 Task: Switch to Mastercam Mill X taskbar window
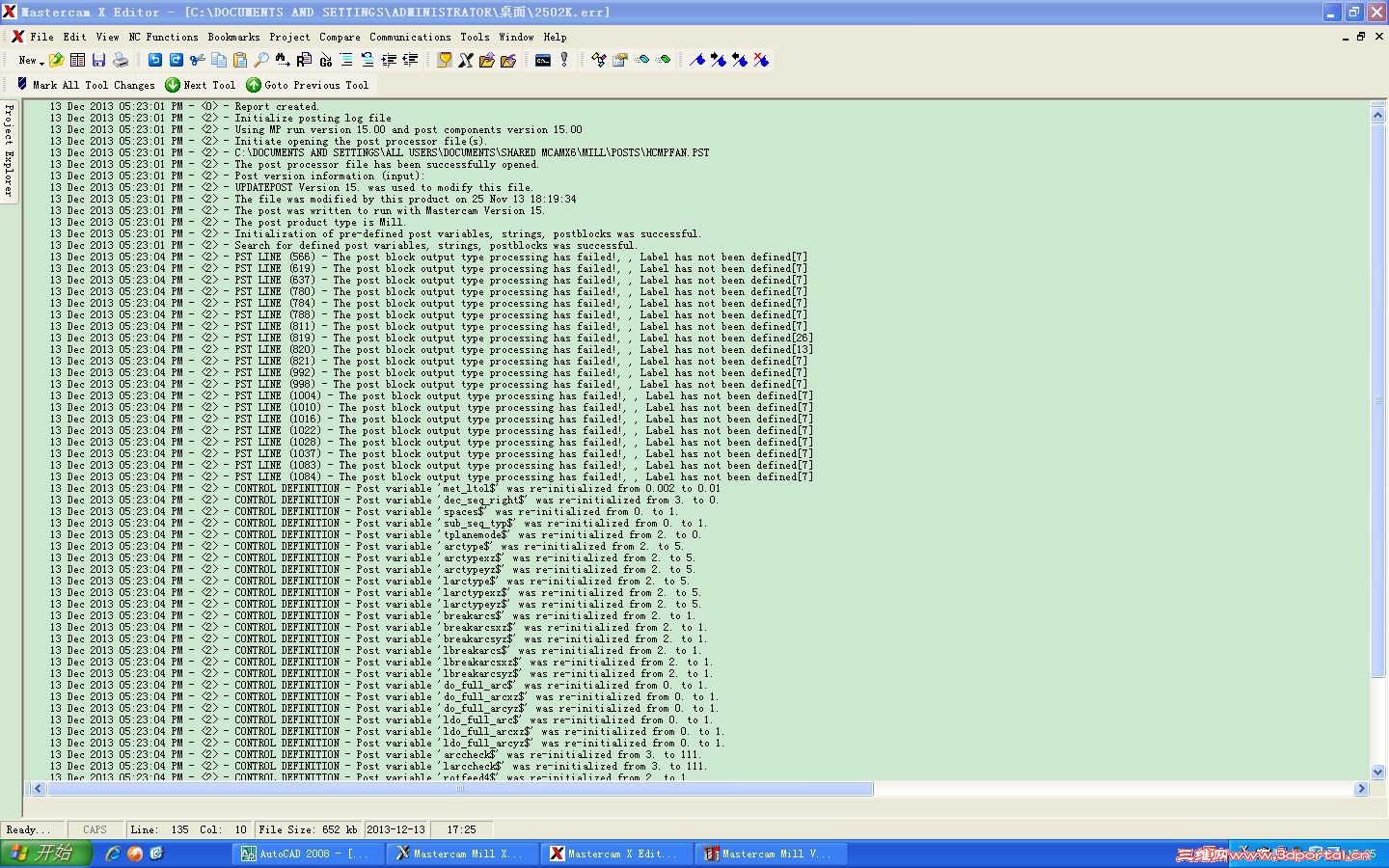[x=463, y=854]
